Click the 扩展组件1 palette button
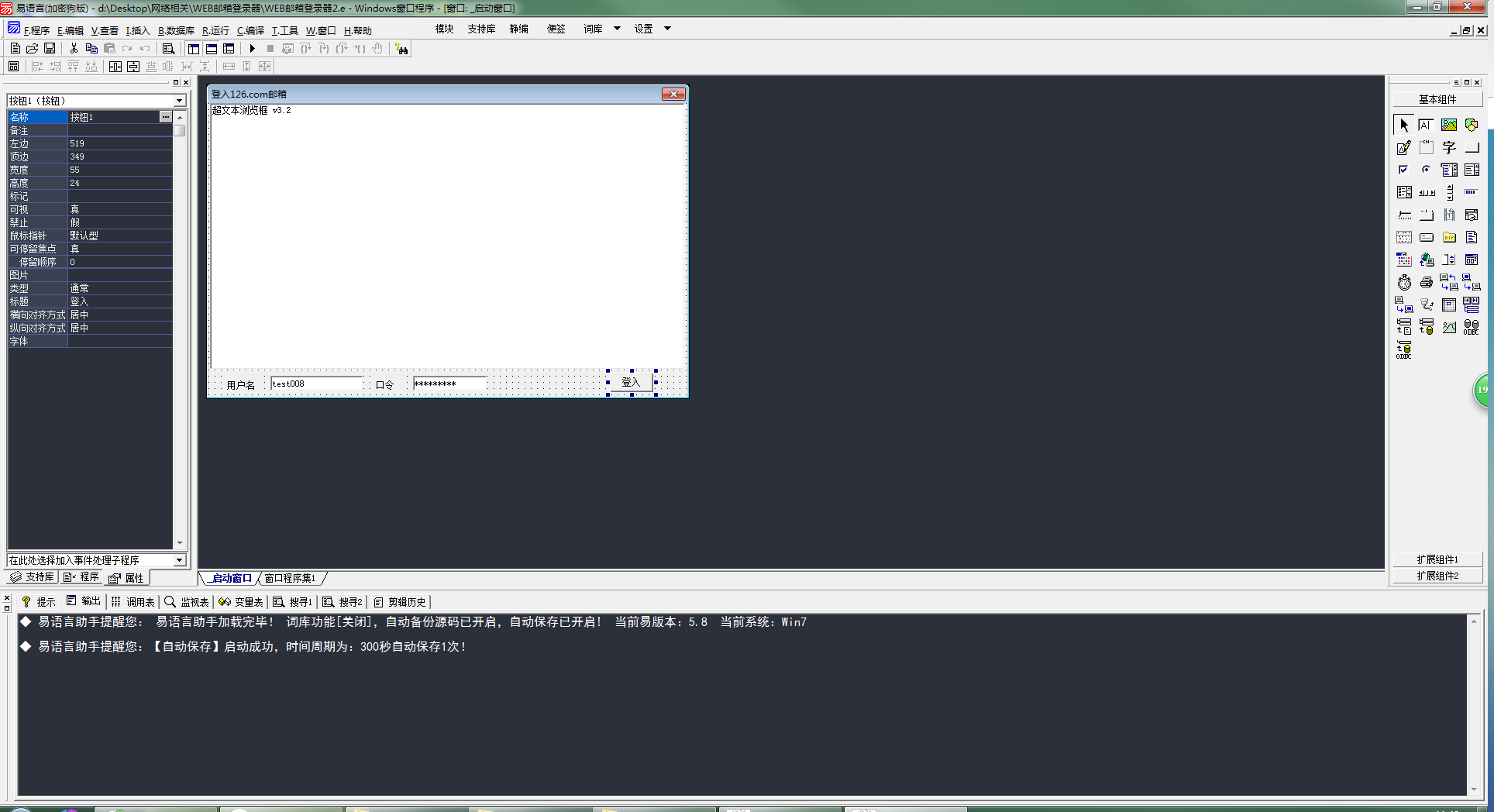Image resolution: width=1494 pixels, height=812 pixels. 1437,559
